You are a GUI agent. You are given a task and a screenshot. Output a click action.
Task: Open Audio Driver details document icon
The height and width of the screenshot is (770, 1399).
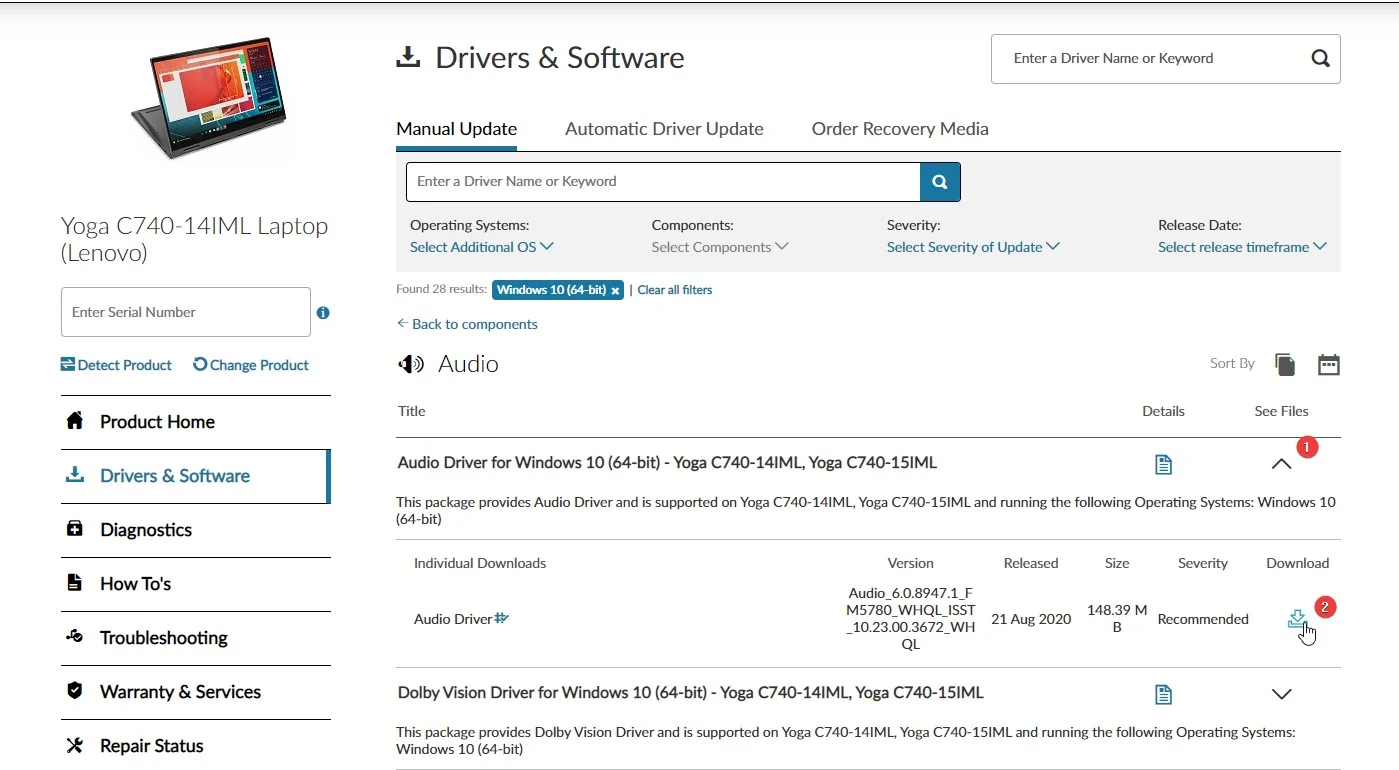click(x=1163, y=464)
